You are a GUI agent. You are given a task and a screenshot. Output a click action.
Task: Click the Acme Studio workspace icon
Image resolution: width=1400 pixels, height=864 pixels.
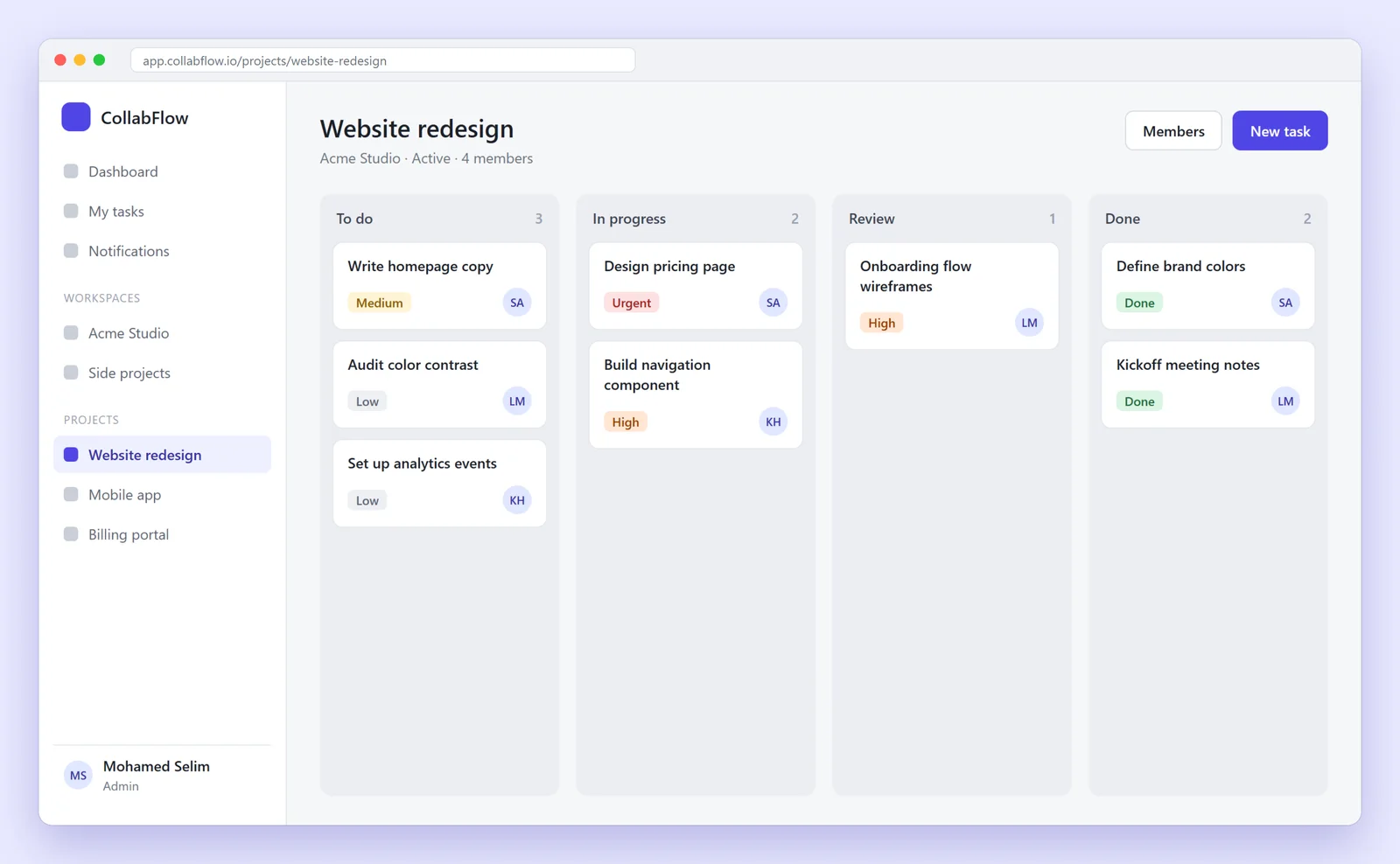click(71, 332)
